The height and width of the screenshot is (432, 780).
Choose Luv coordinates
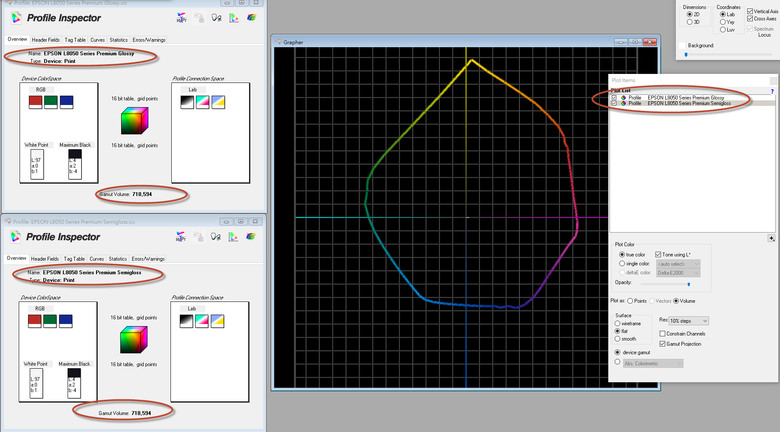pyautogui.click(x=723, y=29)
